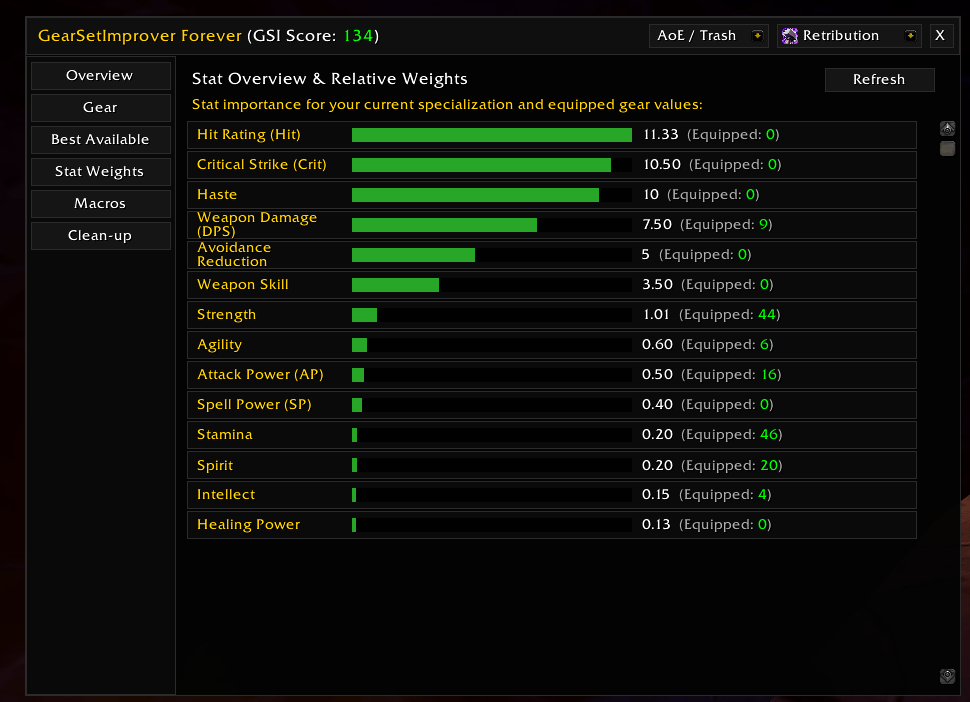
Task: Open the AoE / Trash dropdown arrow
Action: (757, 36)
